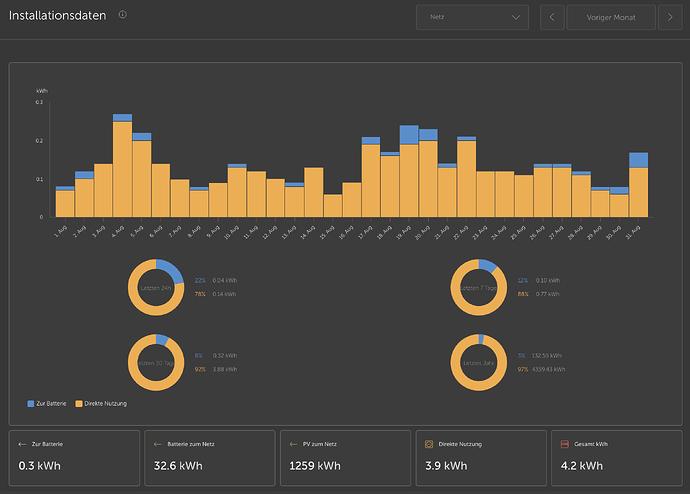Click the 1259 kWh value
Image resolution: width=690 pixels, height=494 pixels.
click(315, 466)
